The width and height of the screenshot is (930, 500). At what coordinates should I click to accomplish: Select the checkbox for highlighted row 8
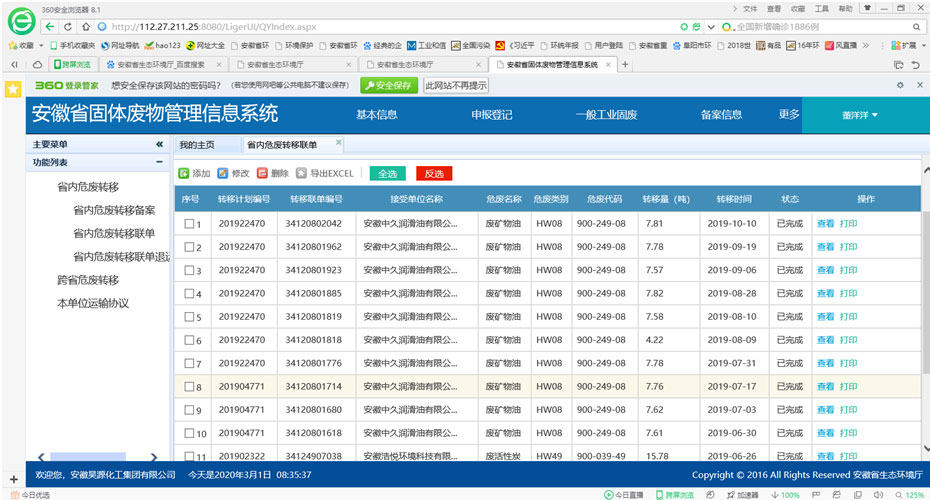pos(189,387)
